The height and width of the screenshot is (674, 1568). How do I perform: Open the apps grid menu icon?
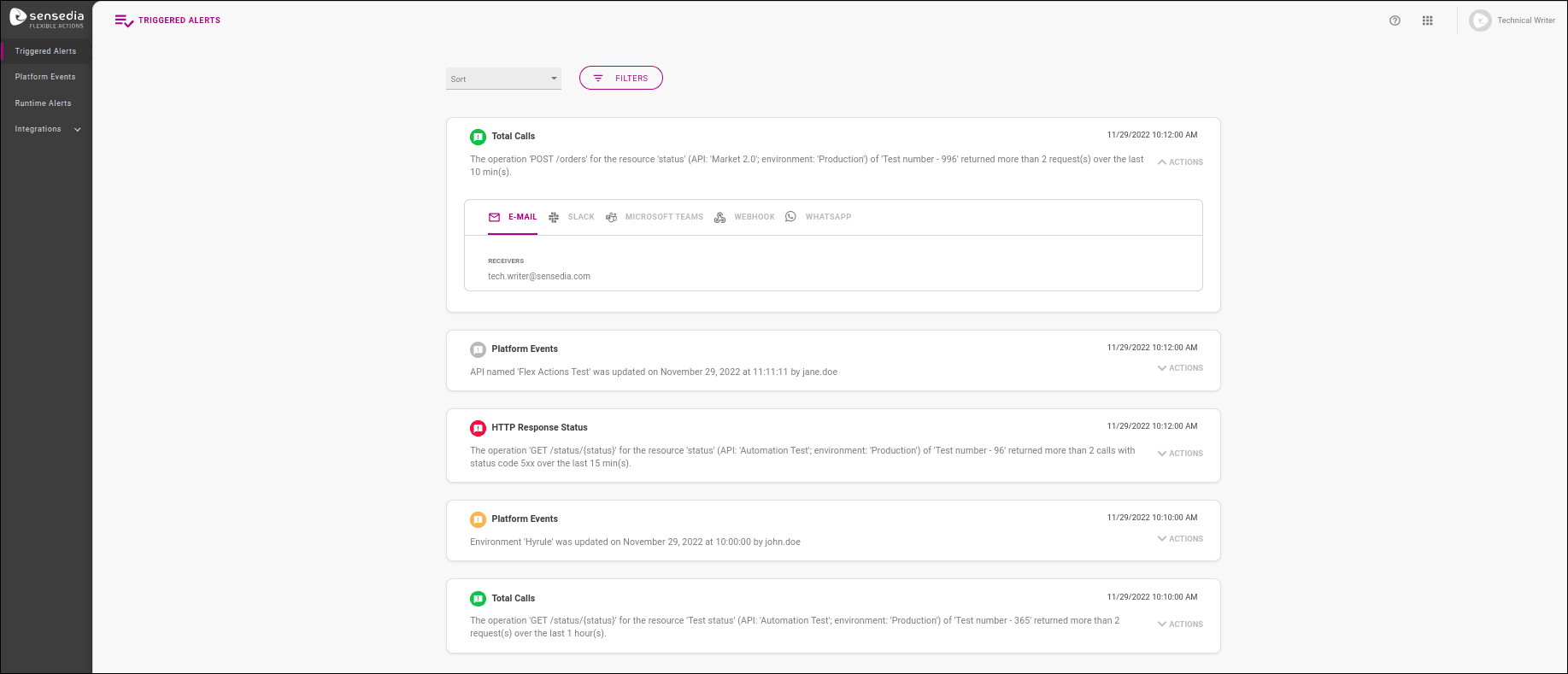click(1427, 21)
